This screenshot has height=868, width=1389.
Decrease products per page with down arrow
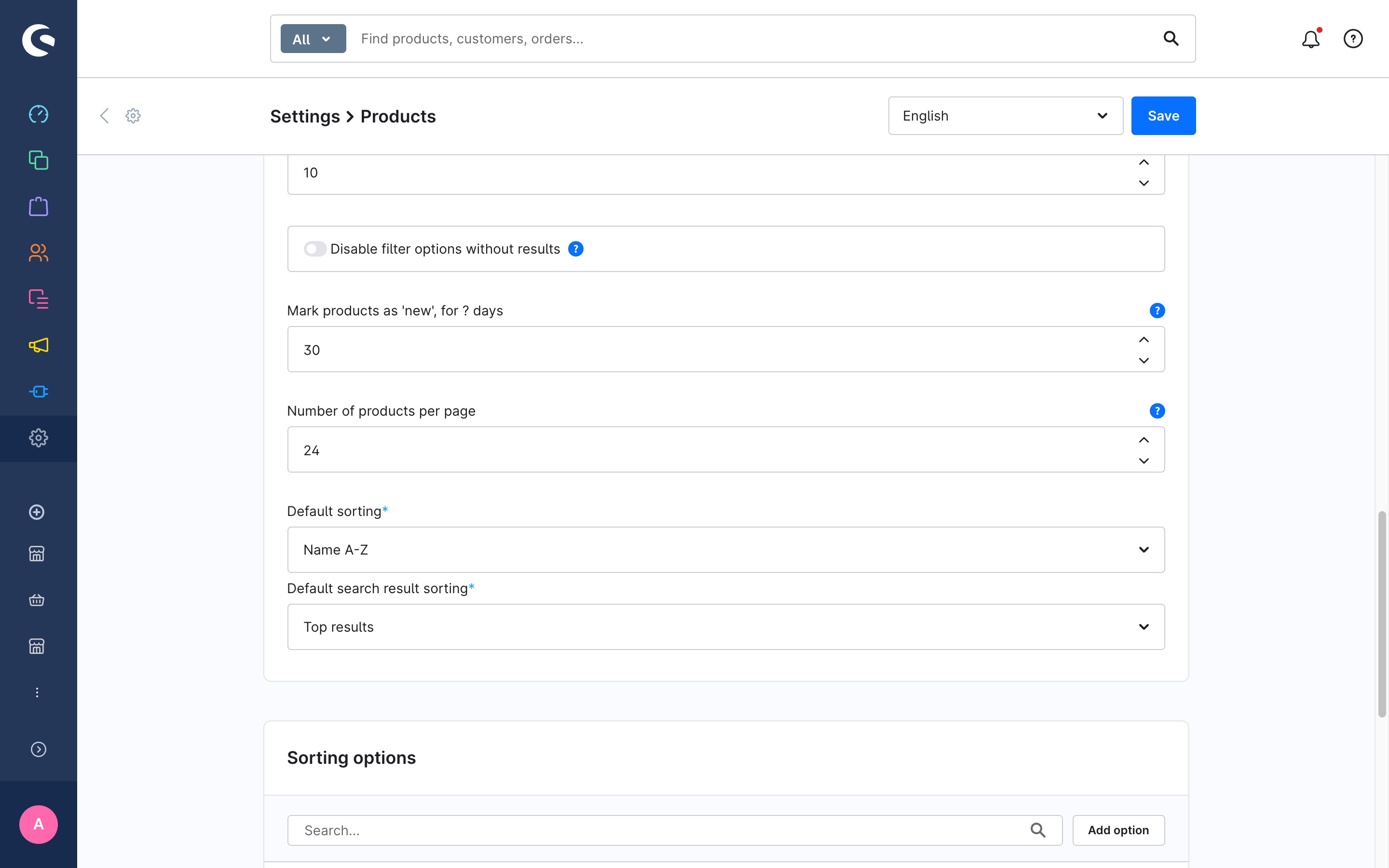1144,461
